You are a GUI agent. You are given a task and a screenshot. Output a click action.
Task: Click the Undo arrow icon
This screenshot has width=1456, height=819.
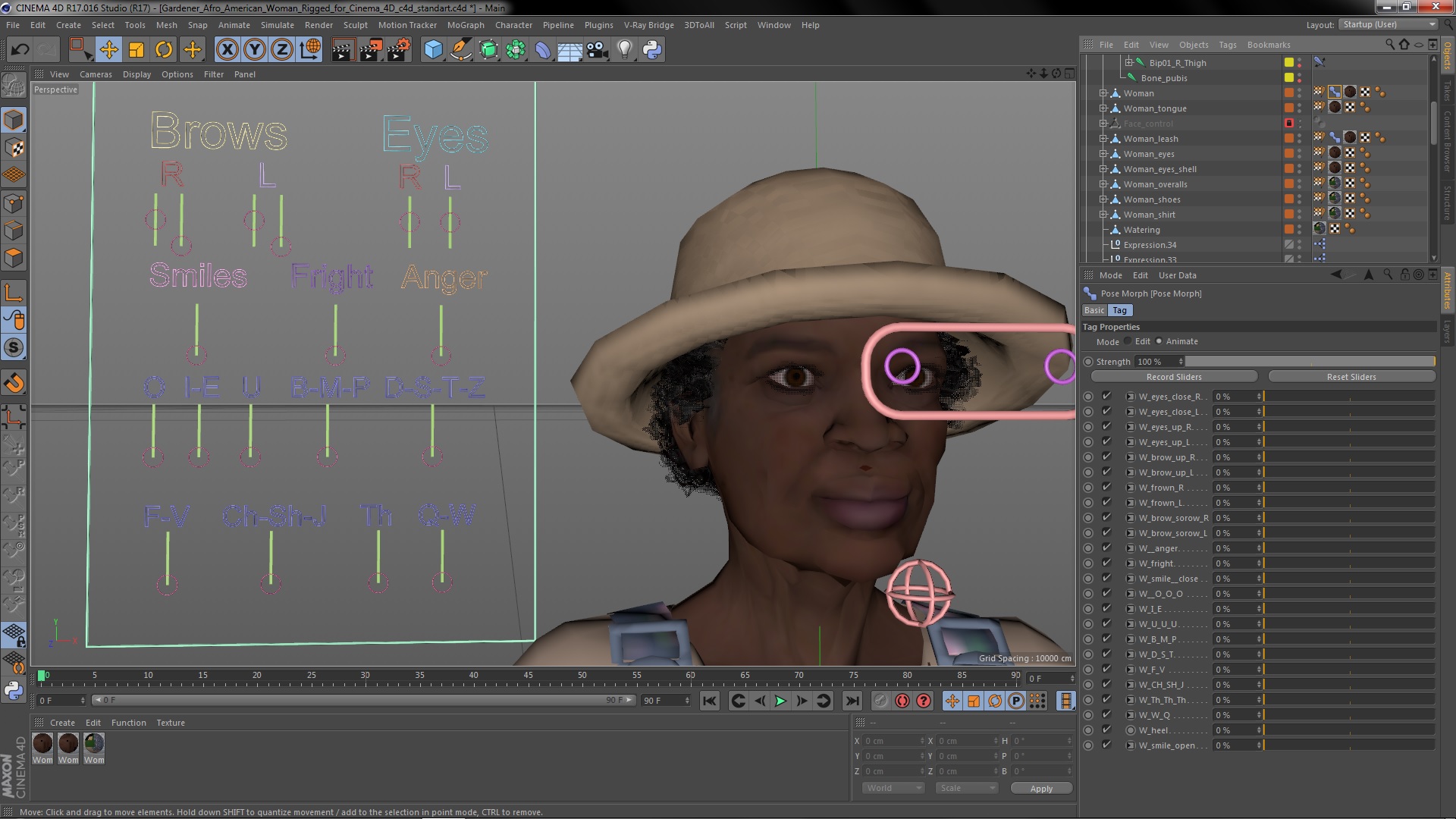click(20, 50)
